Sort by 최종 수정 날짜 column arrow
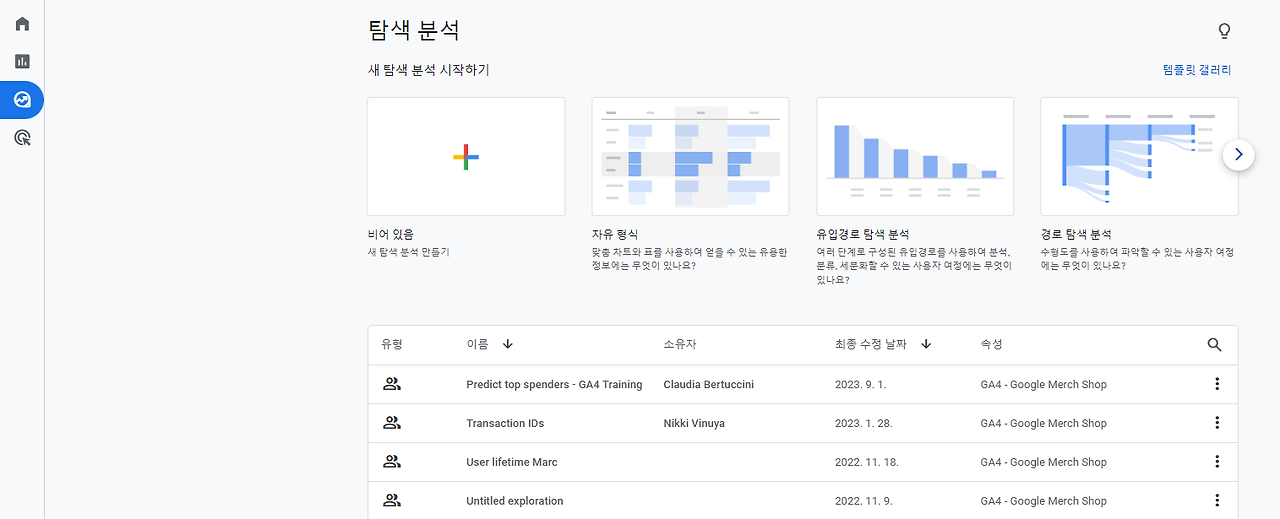 point(926,344)
